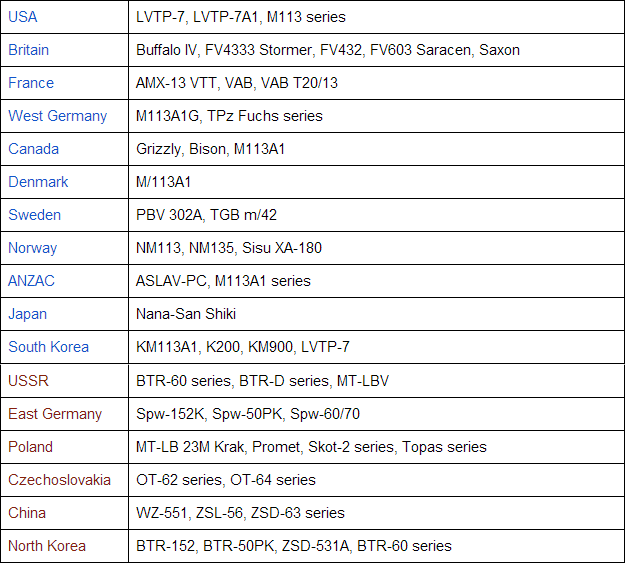
Task: Click the Norway country link
Action: click(33, 248)
